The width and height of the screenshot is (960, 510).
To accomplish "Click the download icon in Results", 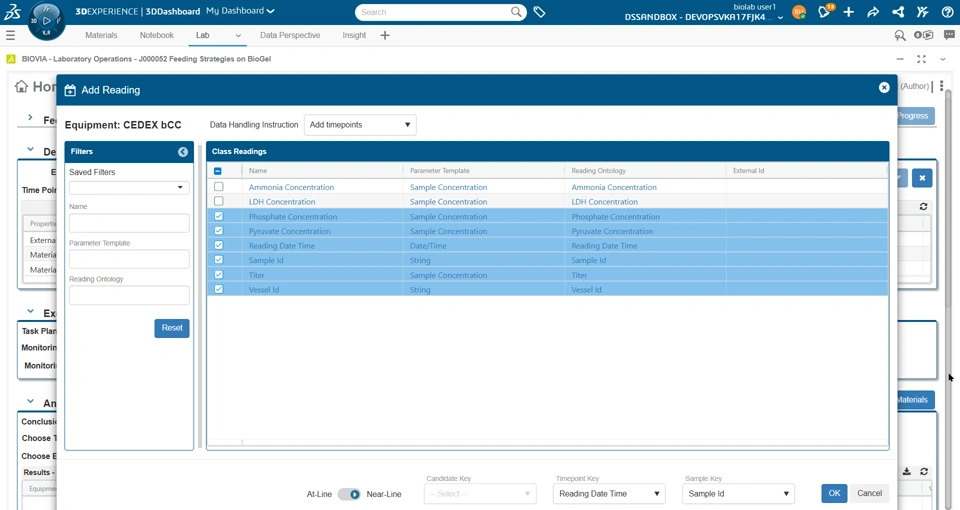I will click(x=907, y=471).
